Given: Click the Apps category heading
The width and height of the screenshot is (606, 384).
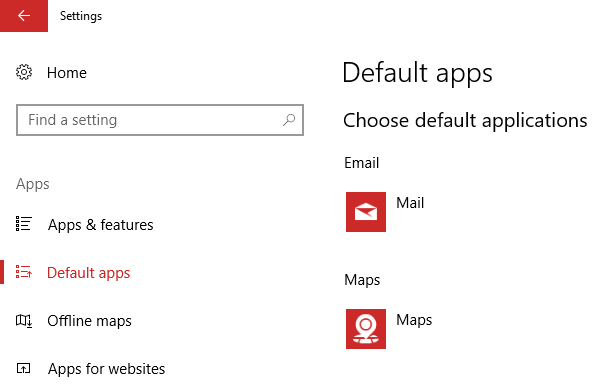Looking at the screenshot, I should (x=33, y=184).
